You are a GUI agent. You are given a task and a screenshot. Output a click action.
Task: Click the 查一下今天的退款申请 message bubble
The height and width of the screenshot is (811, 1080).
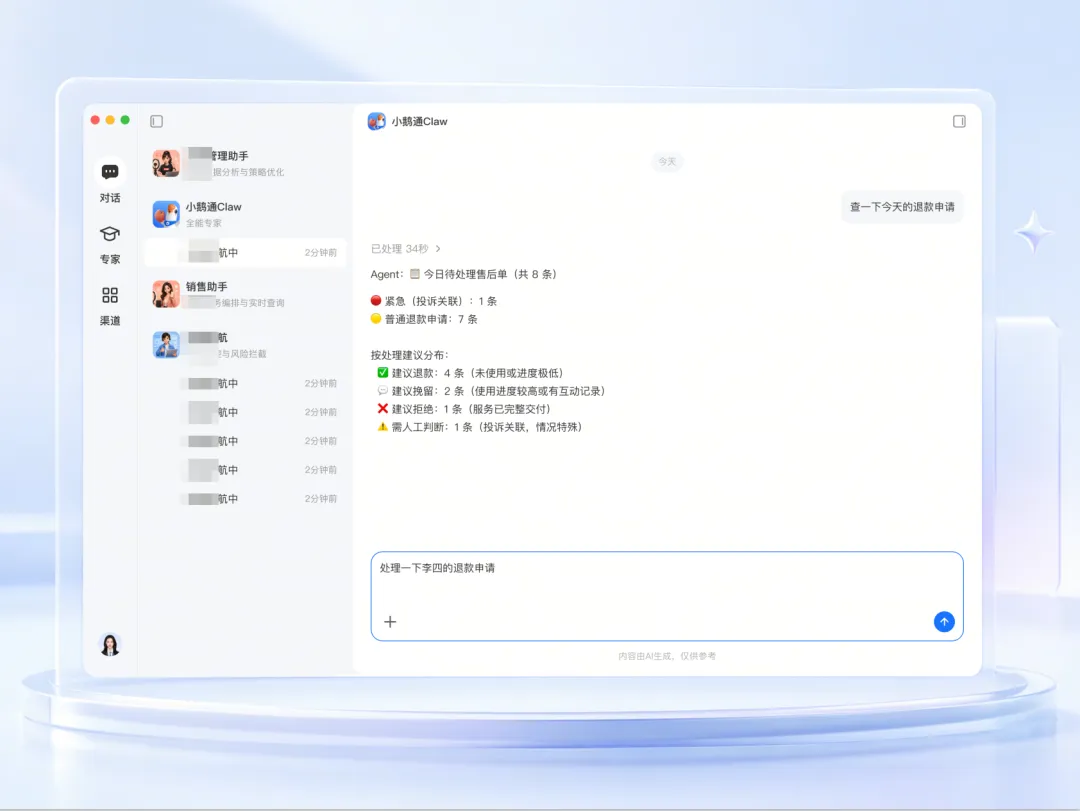902,207
